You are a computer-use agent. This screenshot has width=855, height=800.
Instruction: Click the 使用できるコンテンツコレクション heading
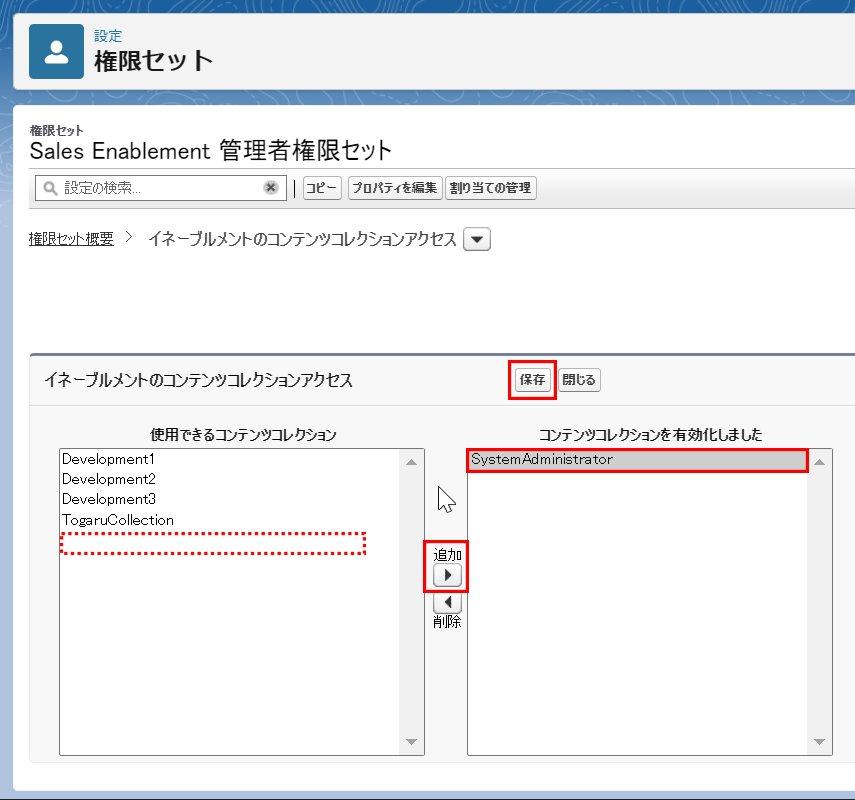pyautogui.click(x=243, y=435)
